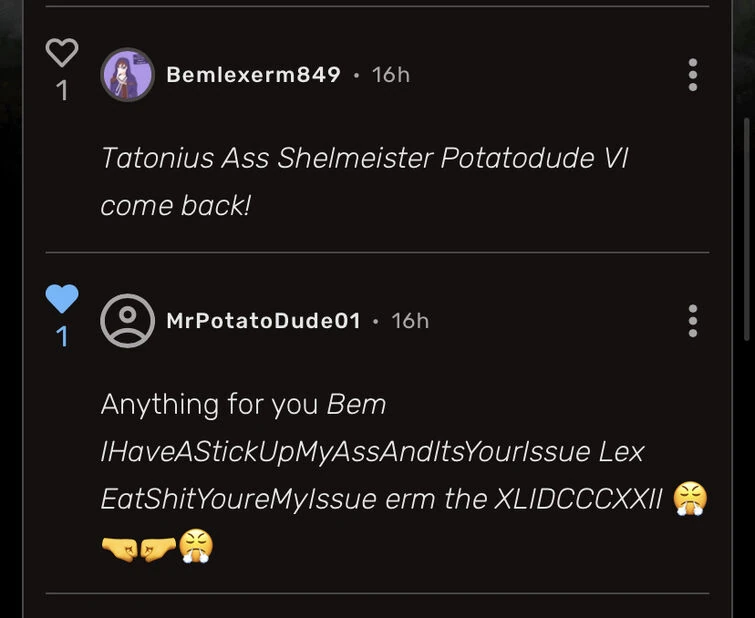Viewport: 755px width, 618px height.
Task: Click the 'XLIDCCCXXII' text in the reply
Action: (x=578, y=499)
